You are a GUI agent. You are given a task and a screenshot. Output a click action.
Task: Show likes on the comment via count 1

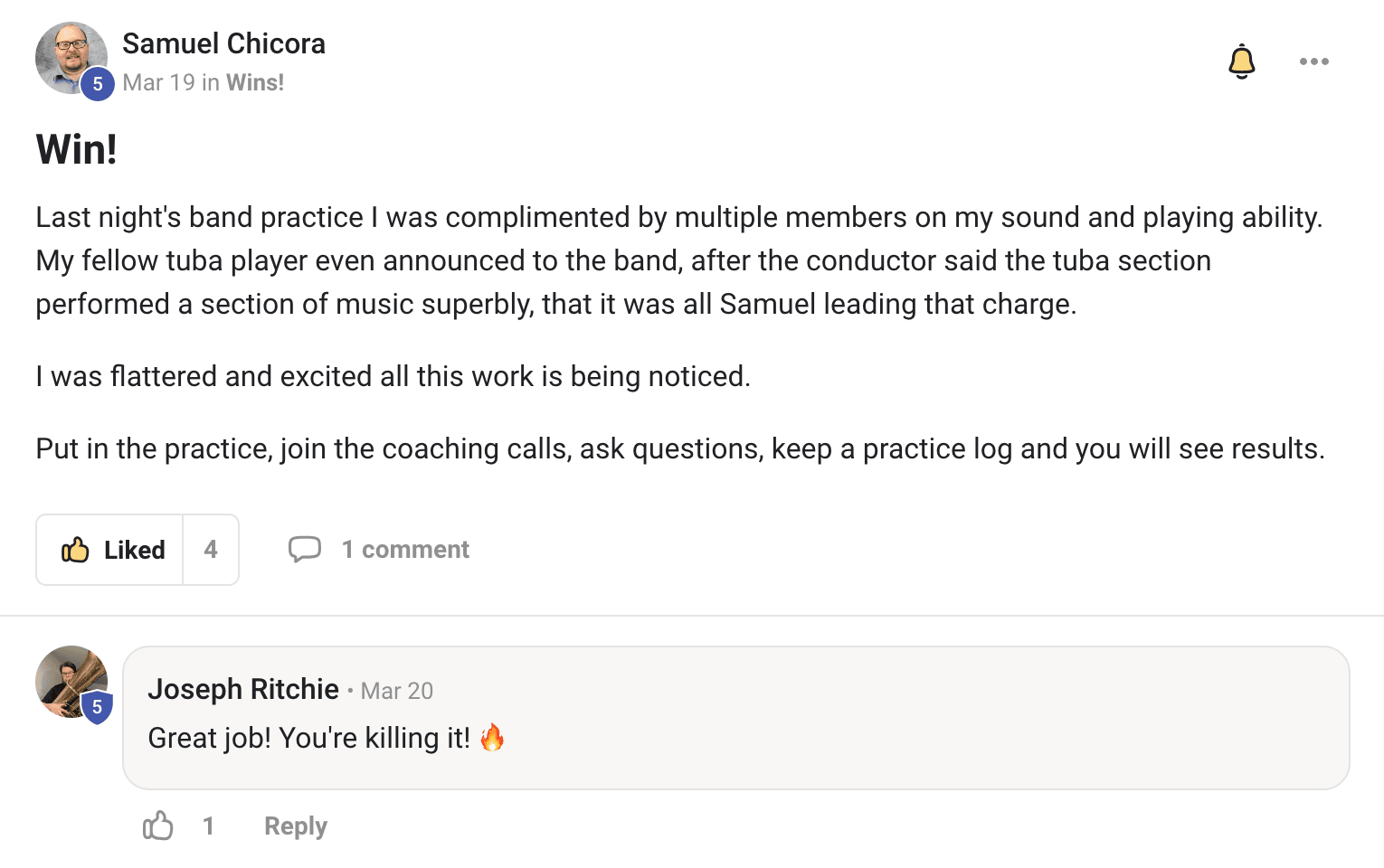(208, 826)
